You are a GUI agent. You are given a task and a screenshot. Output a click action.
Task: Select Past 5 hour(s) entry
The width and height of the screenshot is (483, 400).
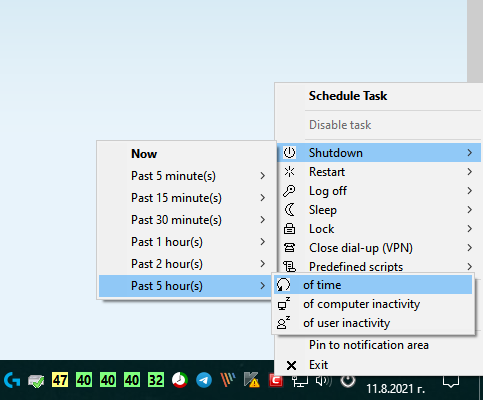coord(185,286)
